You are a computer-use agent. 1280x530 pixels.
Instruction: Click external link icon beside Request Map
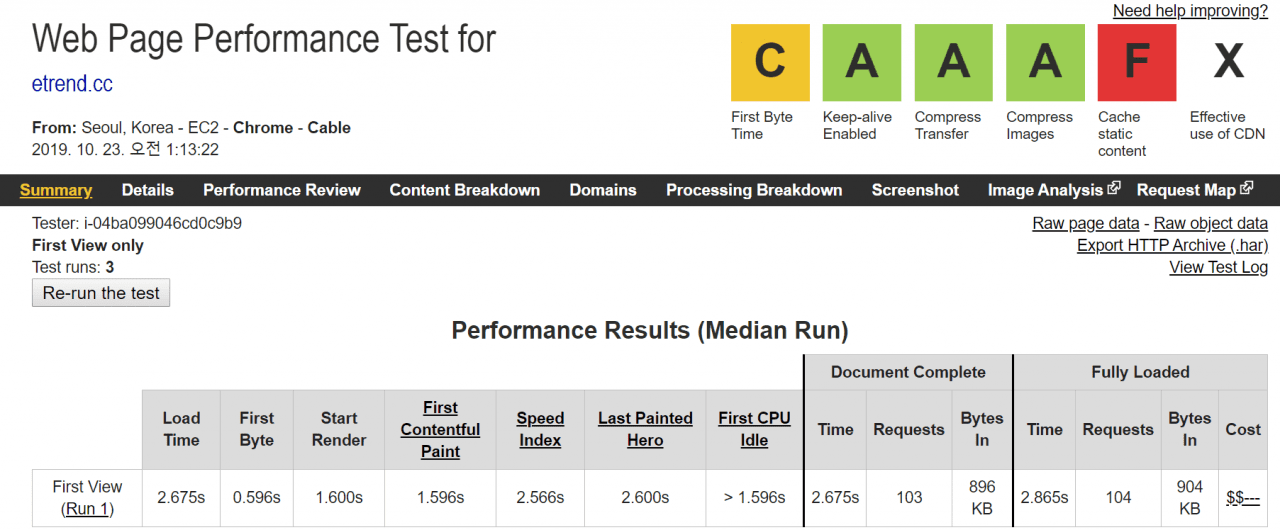click(1246, 188)
